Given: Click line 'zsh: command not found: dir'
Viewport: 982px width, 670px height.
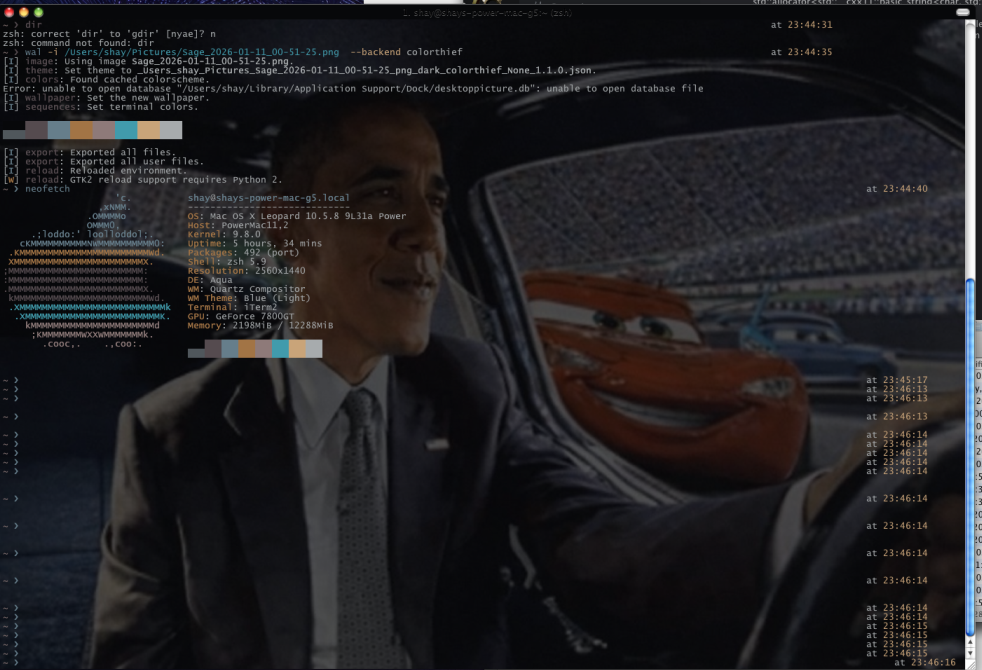Looking at the screenshot, I should tap(78, 43).
